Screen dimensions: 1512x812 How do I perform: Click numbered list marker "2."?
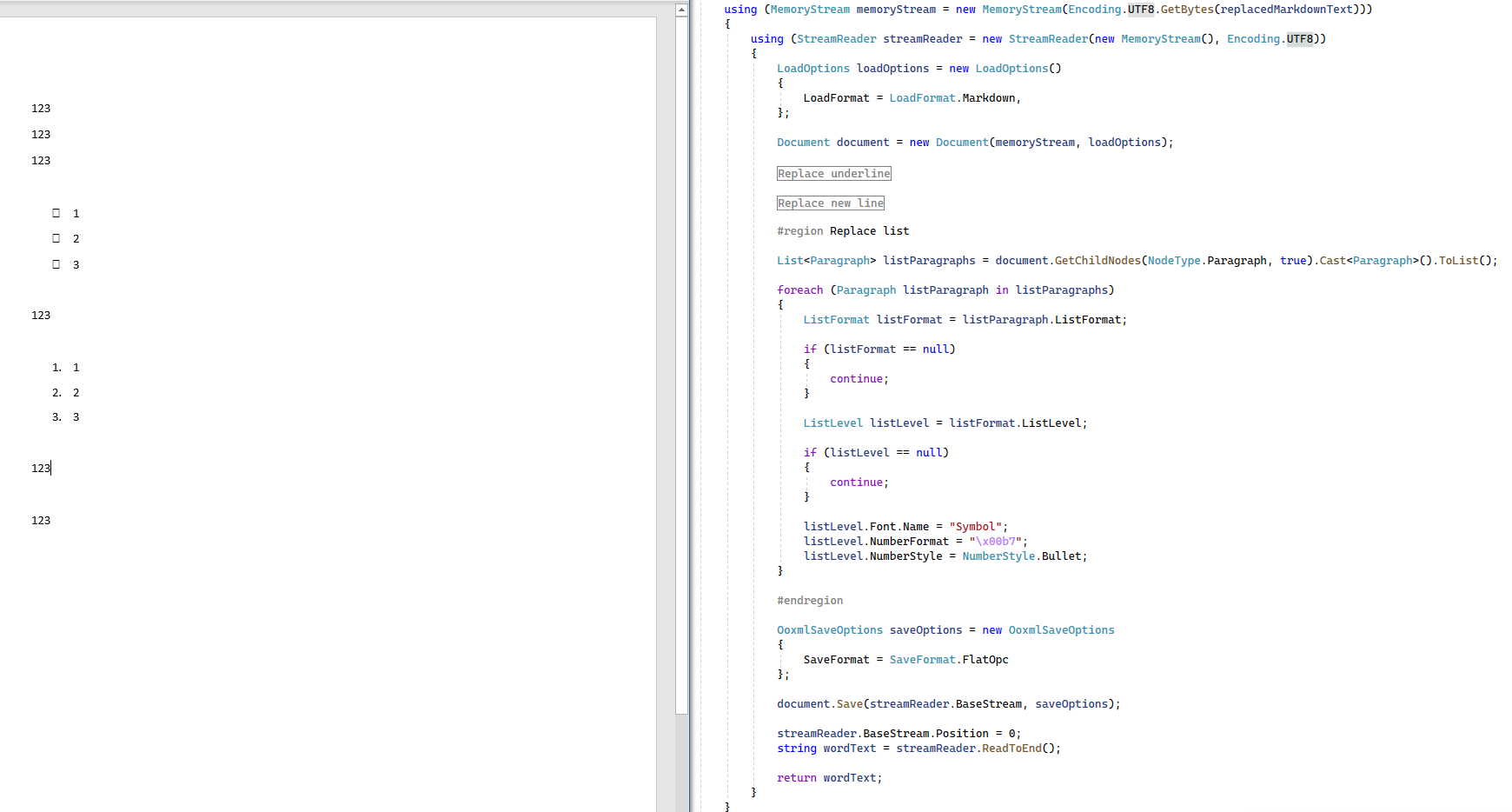point(56,393)
